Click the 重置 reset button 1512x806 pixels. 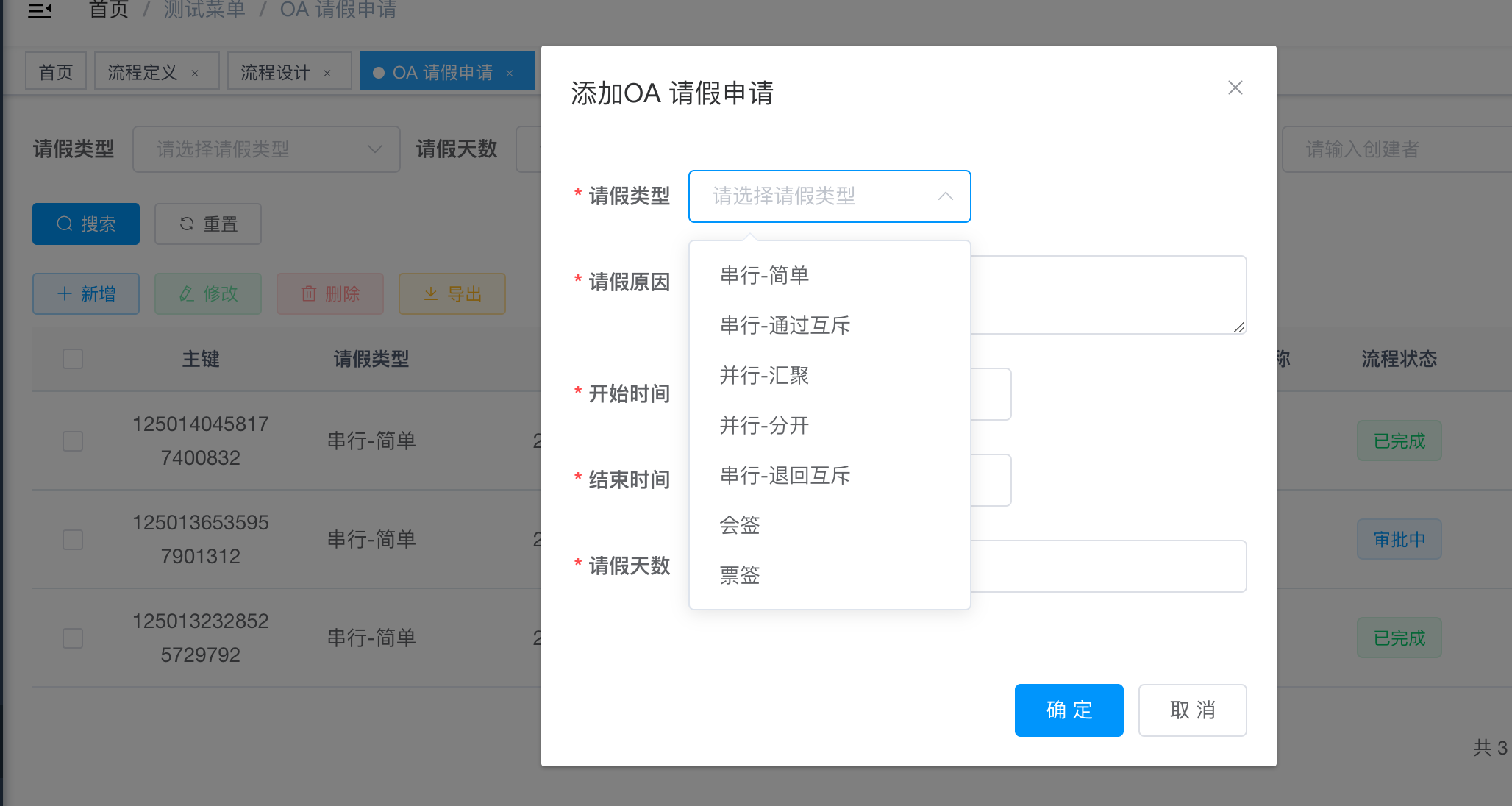(208, 224)
